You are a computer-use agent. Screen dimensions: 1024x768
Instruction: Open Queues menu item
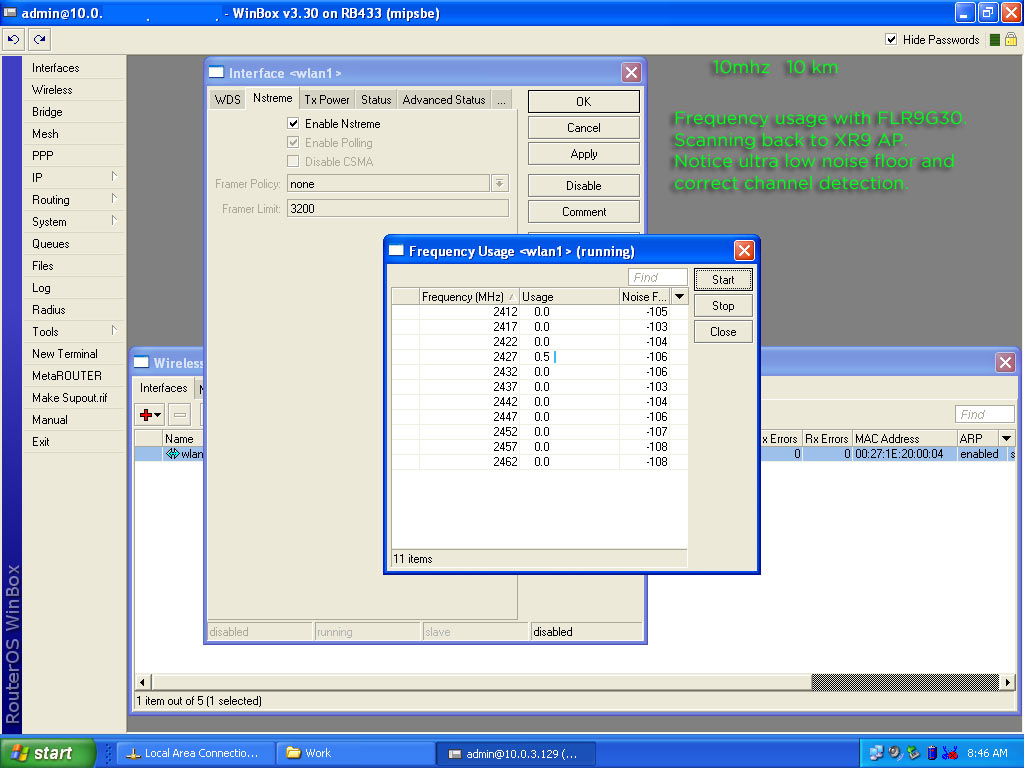click(x=50, y=244)
